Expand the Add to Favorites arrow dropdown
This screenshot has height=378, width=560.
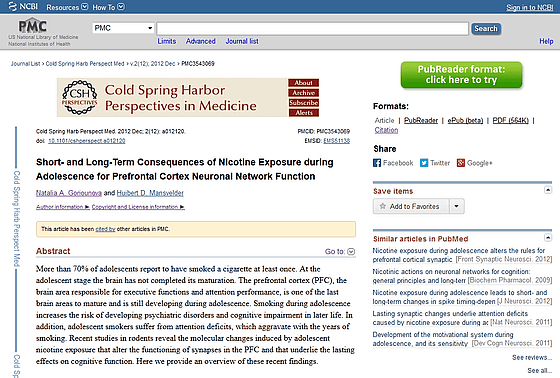tap(456, 206)
